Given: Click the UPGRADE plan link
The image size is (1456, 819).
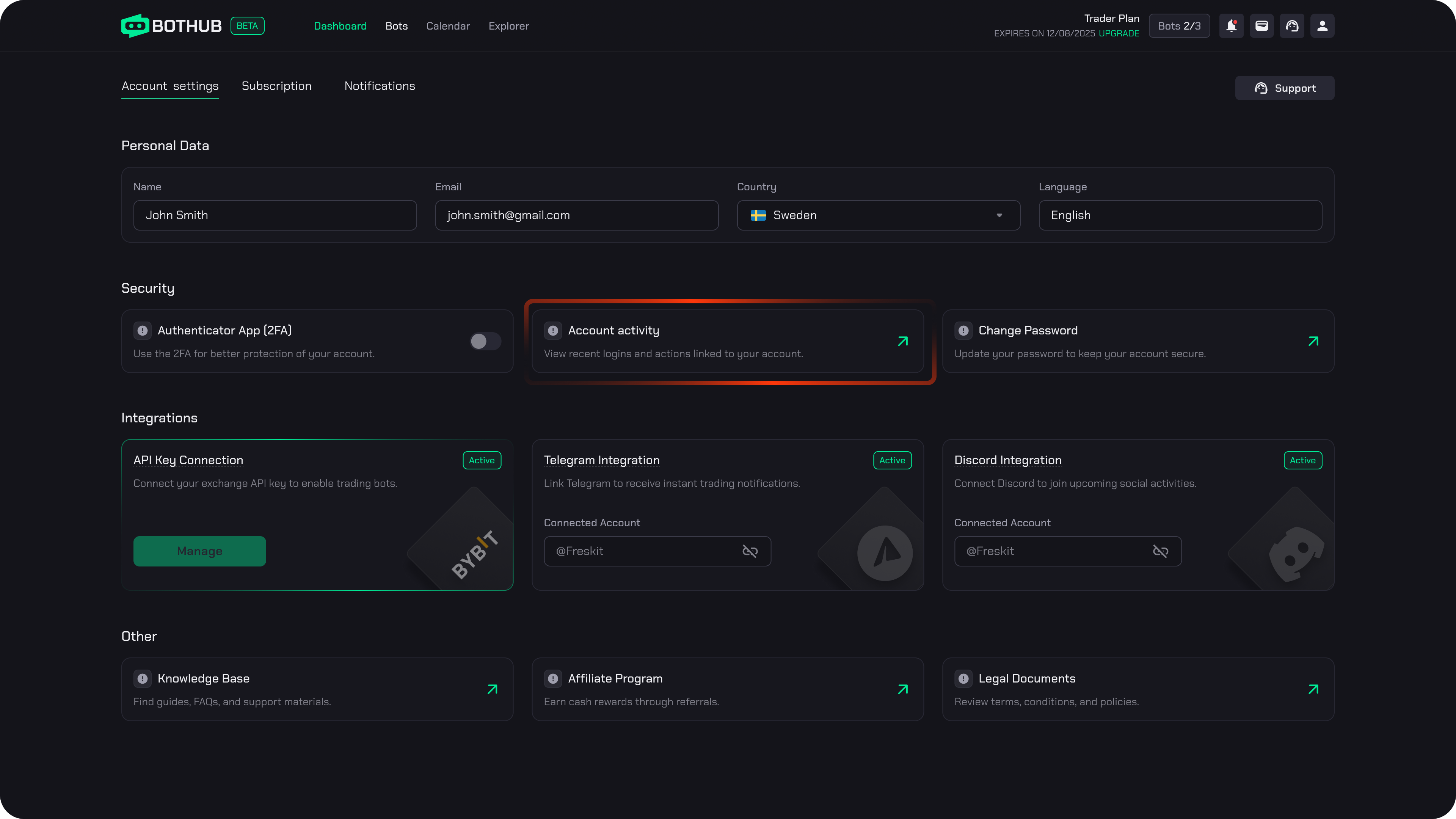Looking at the screenshot, I should pyautogui.click(x=1119, y=33).
